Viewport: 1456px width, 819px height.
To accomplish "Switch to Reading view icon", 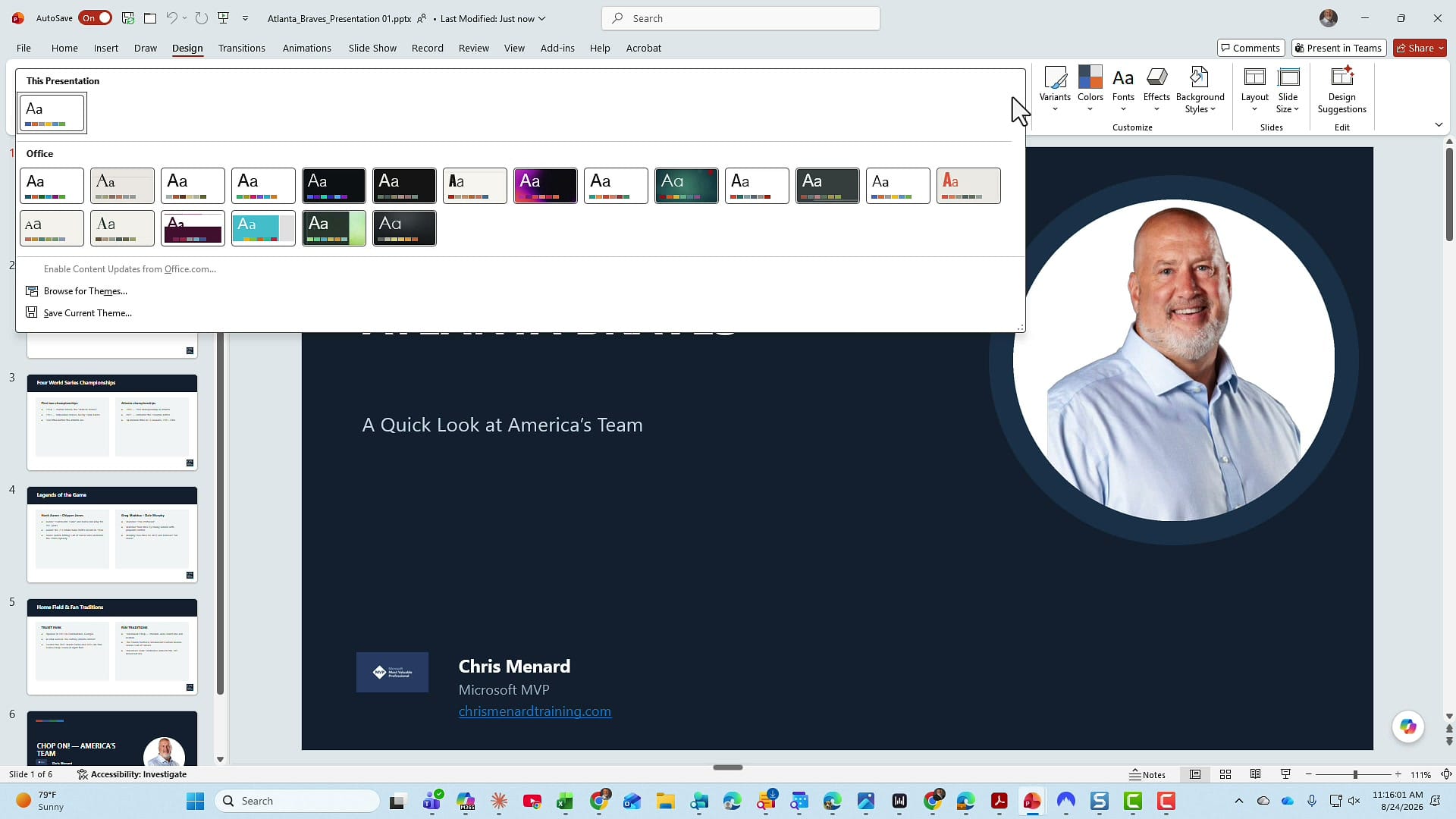I will pos(1256,774).
